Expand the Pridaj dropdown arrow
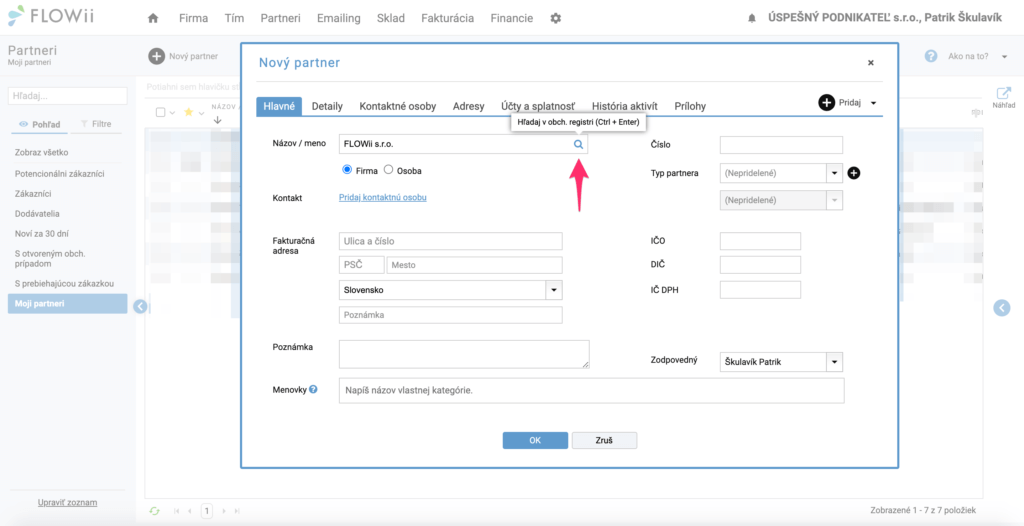1024x526 pixels. 873,103
